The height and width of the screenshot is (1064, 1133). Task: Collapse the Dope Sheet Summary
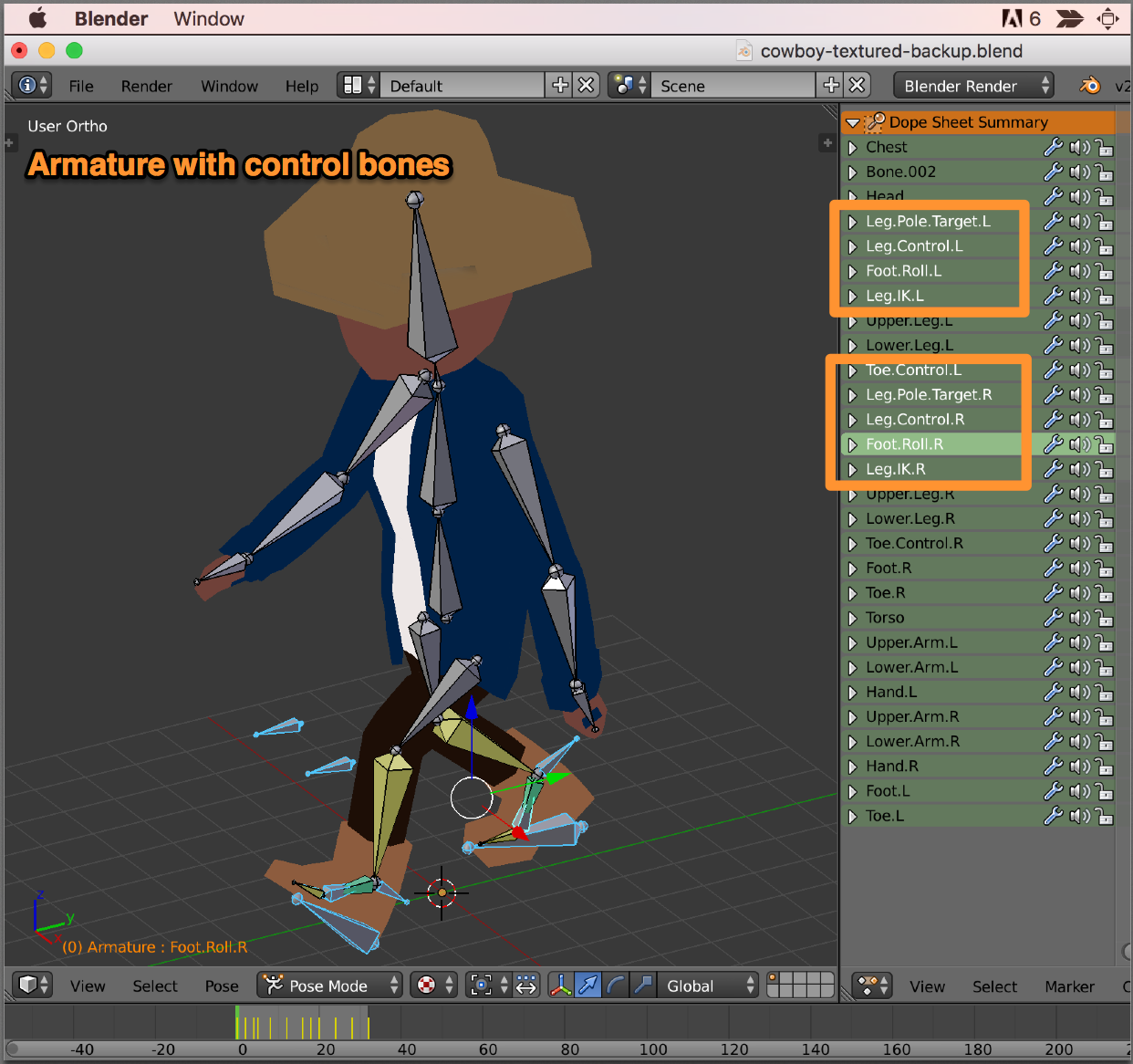pos(852,122)
